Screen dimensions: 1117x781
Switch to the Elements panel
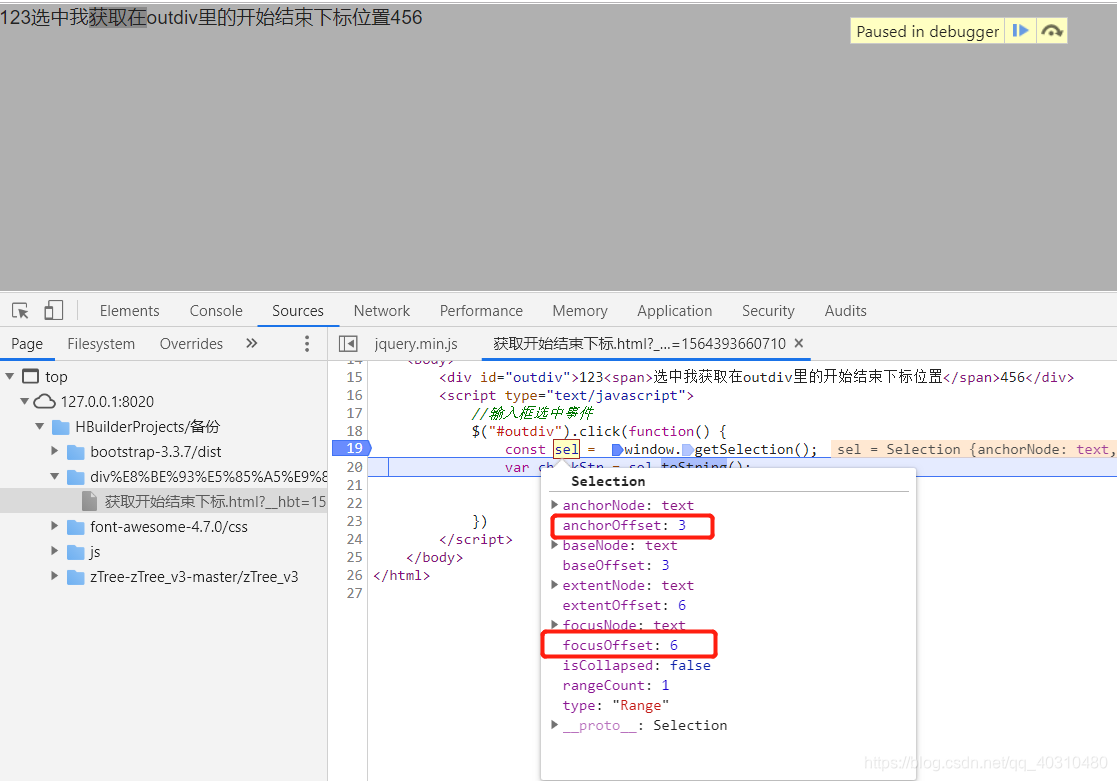coord(129,311)
